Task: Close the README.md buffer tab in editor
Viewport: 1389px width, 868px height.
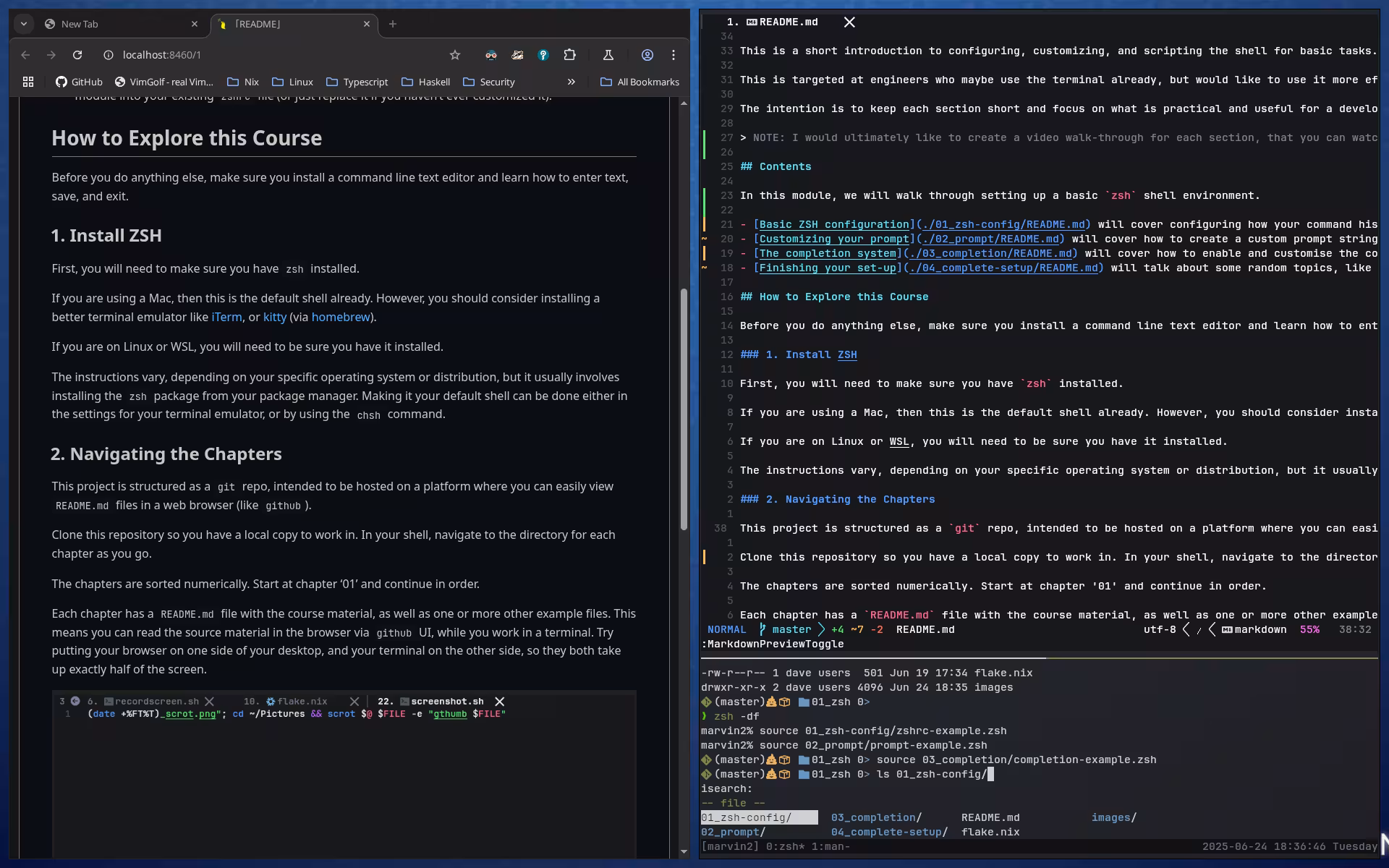Action: [x=849, y=22]
